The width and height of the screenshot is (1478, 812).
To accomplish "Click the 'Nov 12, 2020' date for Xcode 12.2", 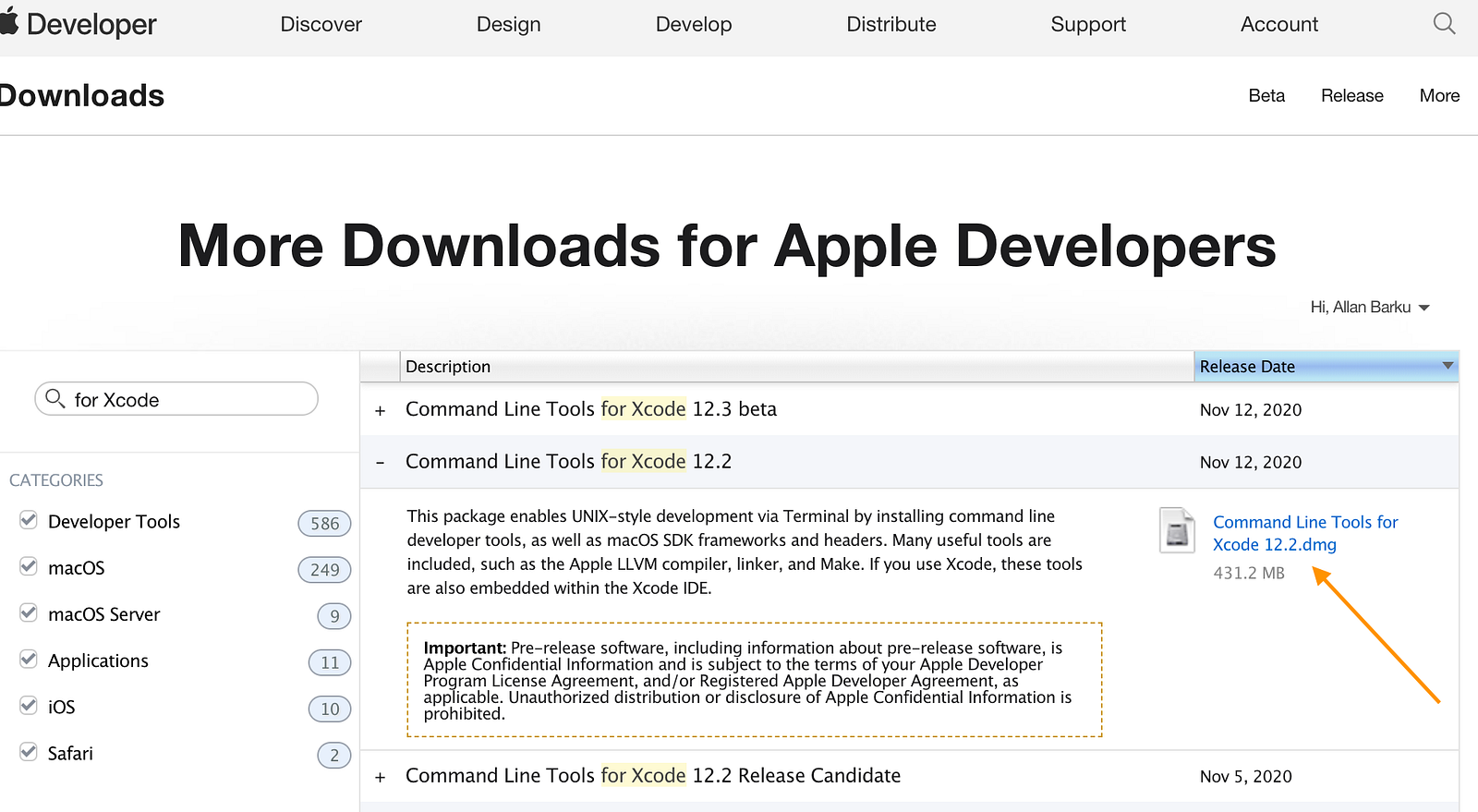I will tap(1251, 462).
